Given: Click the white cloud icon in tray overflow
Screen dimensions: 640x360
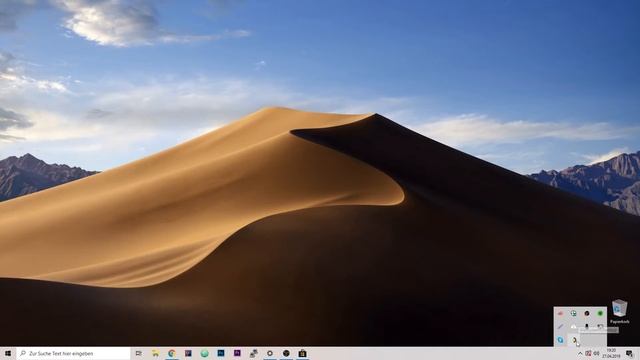Looking at the screenshot, I should coord(573,327).
